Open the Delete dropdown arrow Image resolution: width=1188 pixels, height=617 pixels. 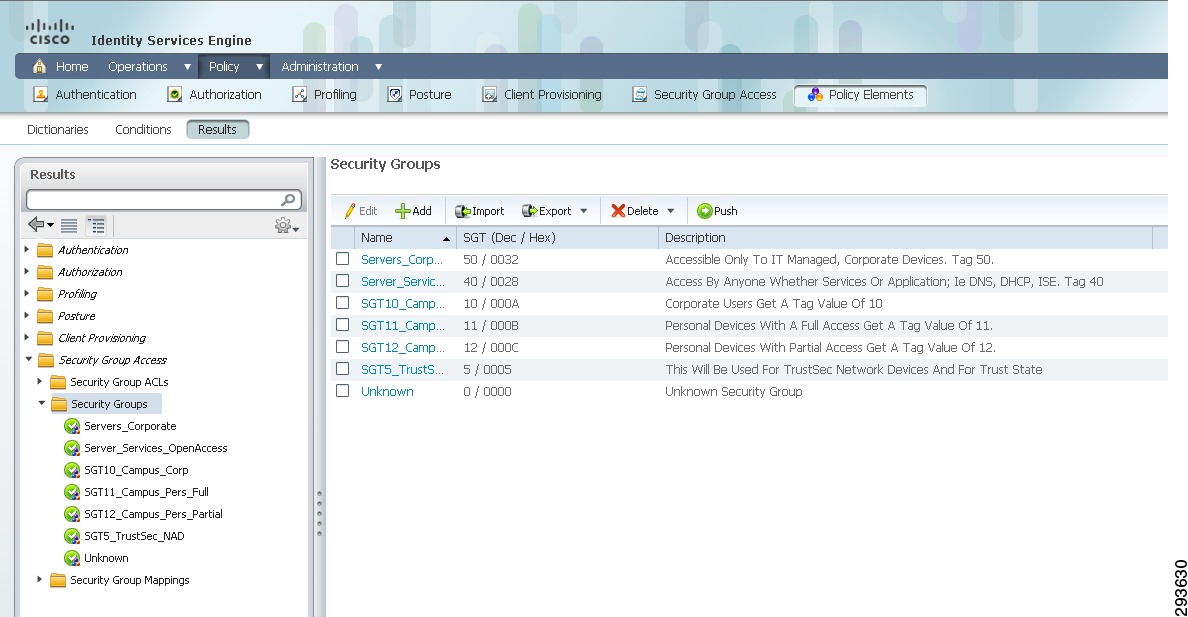click(x=671, y=211)
